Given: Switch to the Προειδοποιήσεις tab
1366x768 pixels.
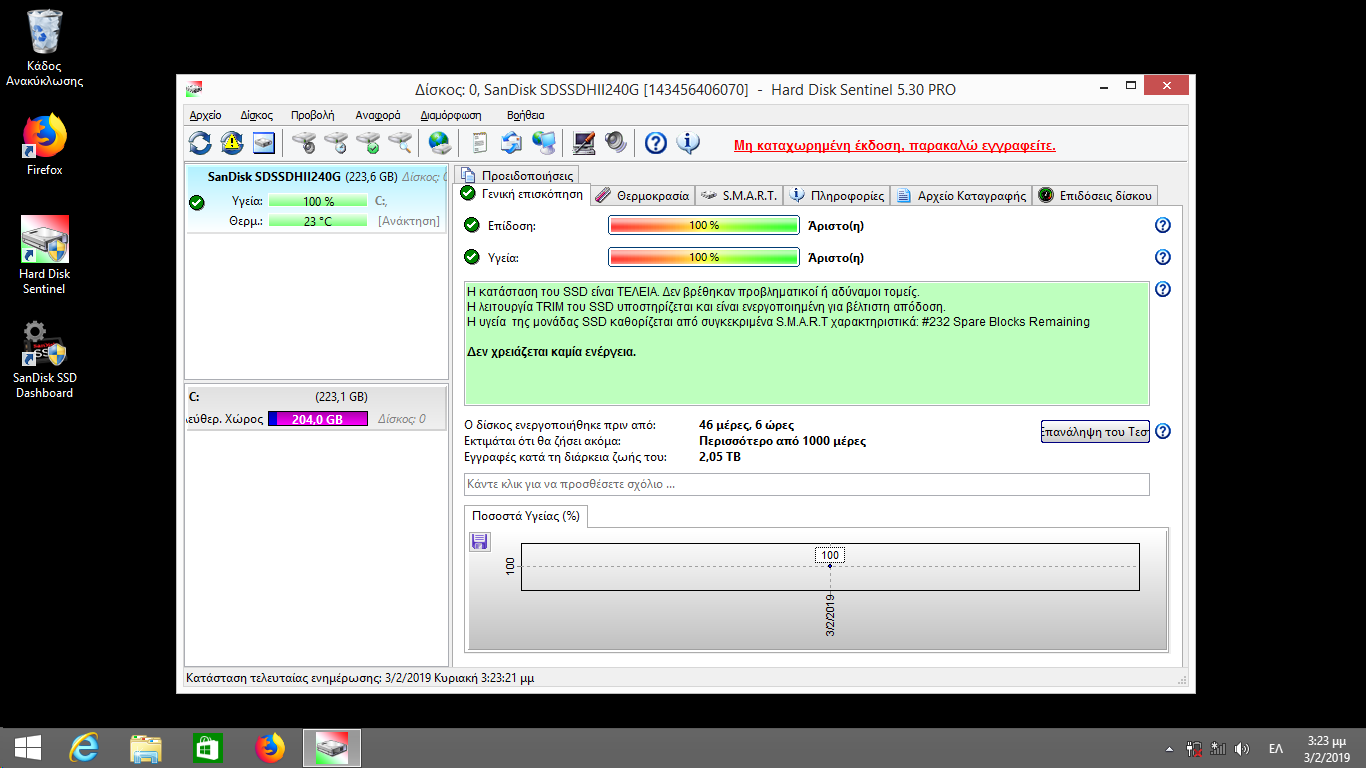Looking at the screenshot, I should coord(516,175).
